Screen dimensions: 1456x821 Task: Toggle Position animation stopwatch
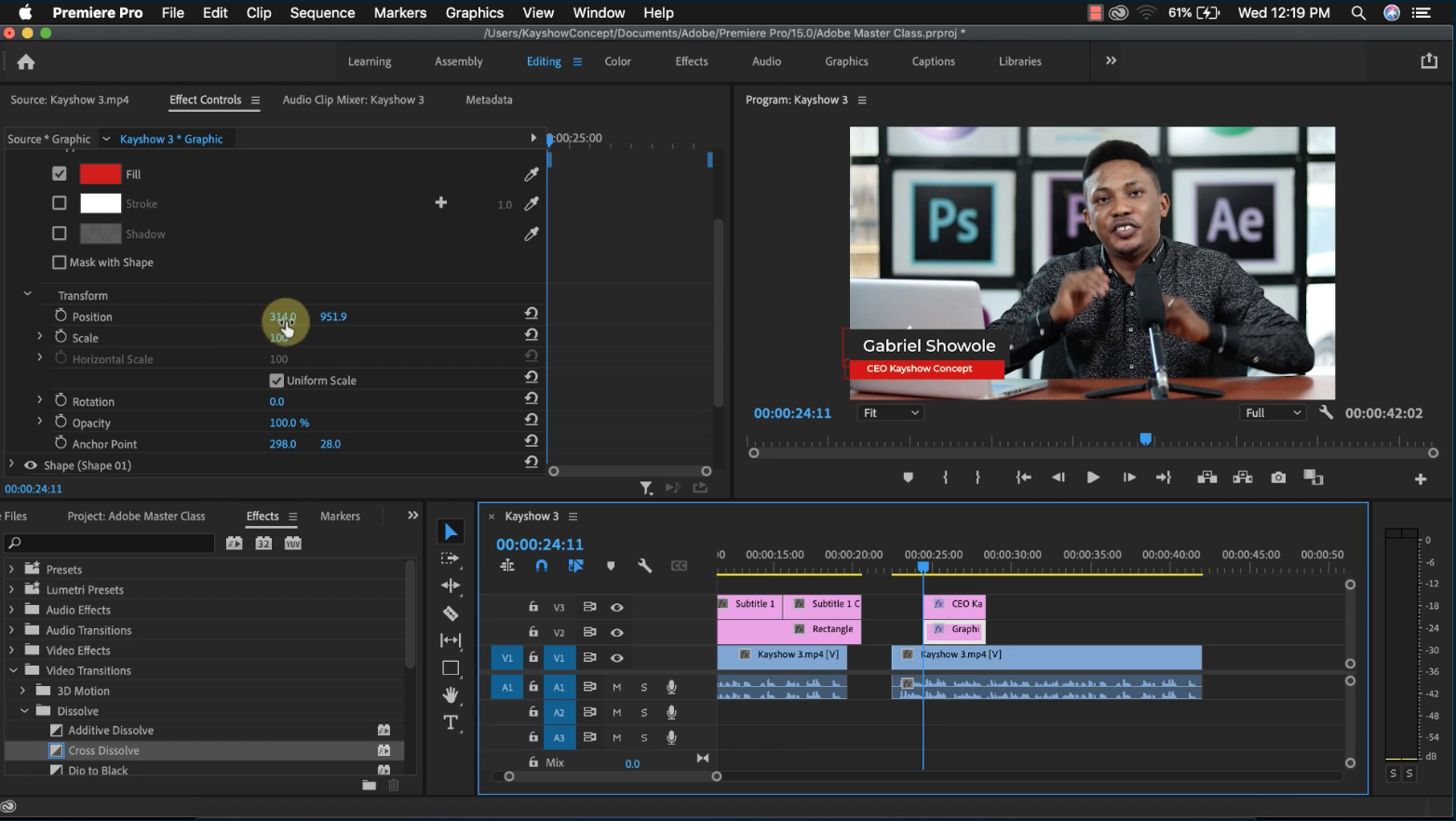(x=61, y=316)
